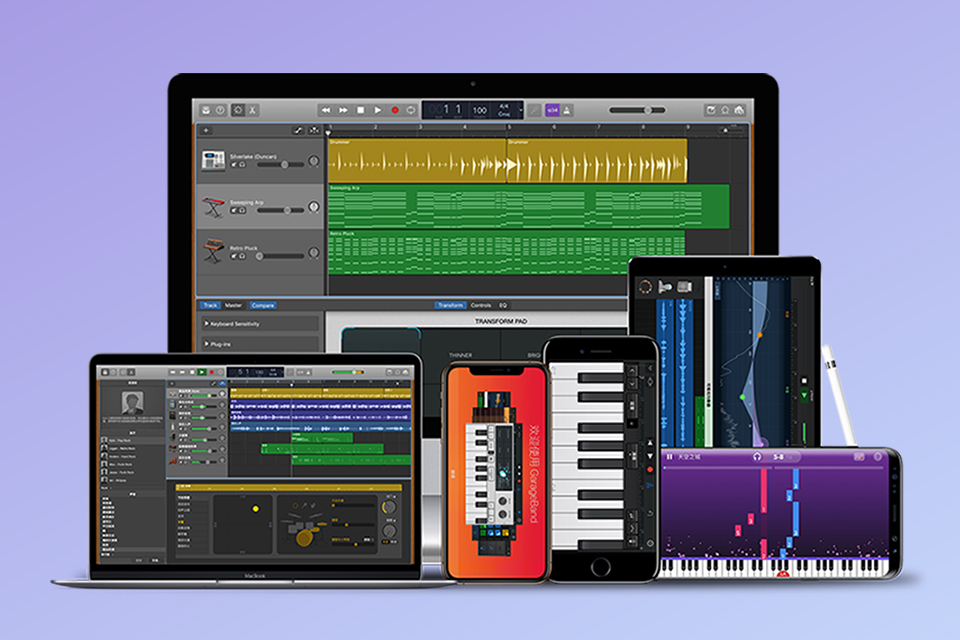Switch to the Master tab

(233, 305)
